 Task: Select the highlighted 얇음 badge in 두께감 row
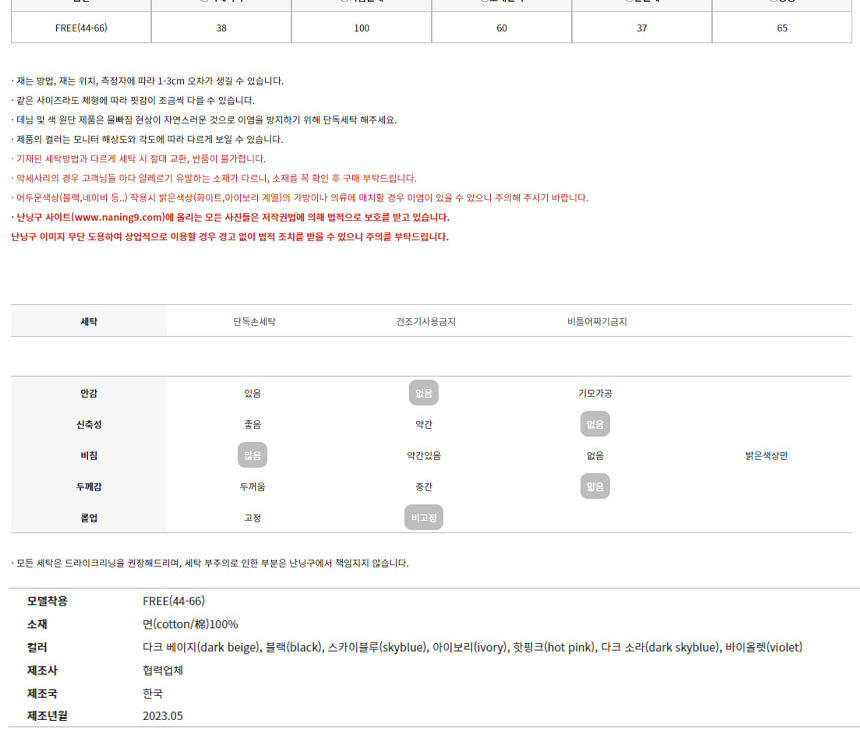click(x=595, y=487)
